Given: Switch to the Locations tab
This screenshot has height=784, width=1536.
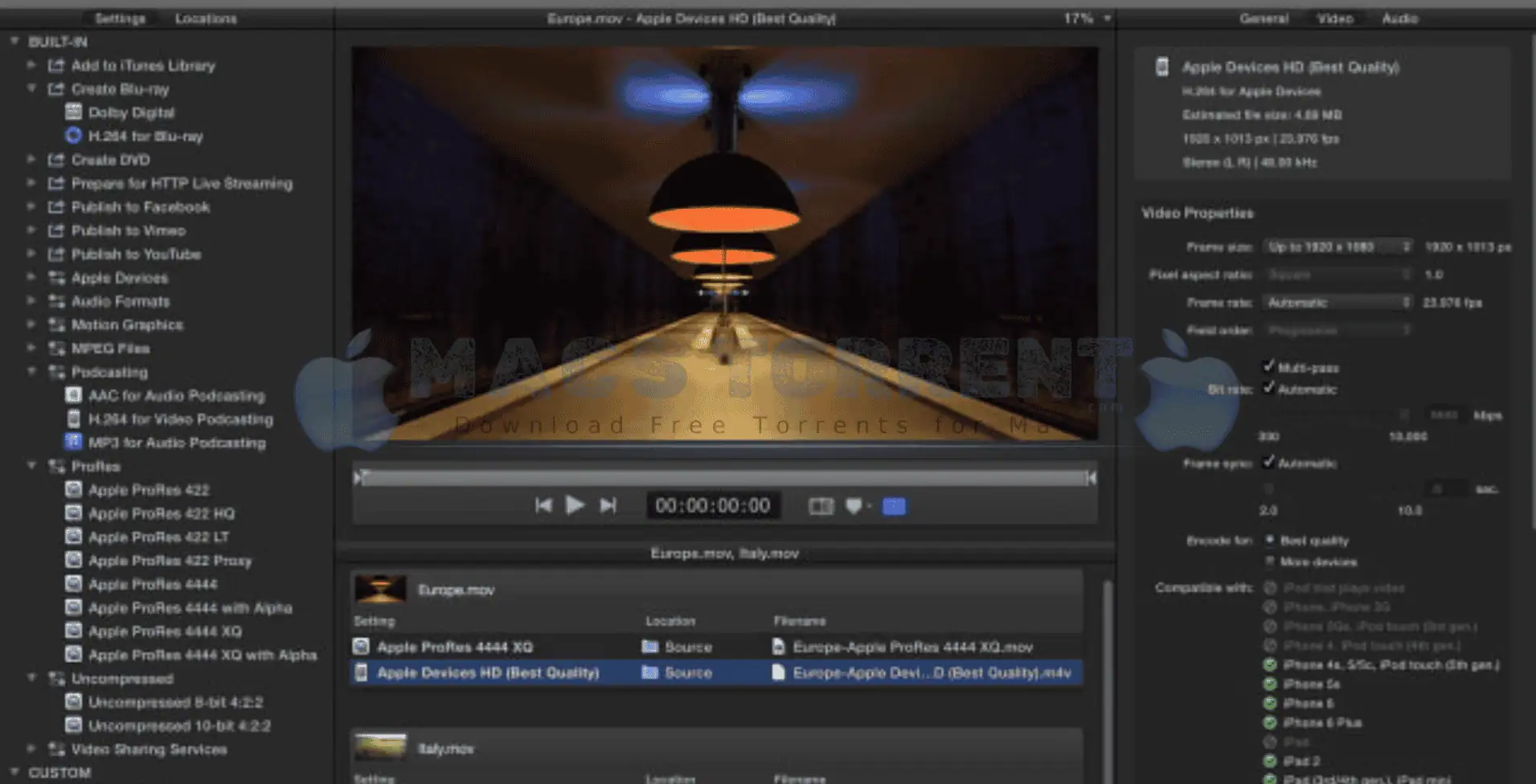Looking at the screenshot, I should pyautogui.click(x=206, y=18).
